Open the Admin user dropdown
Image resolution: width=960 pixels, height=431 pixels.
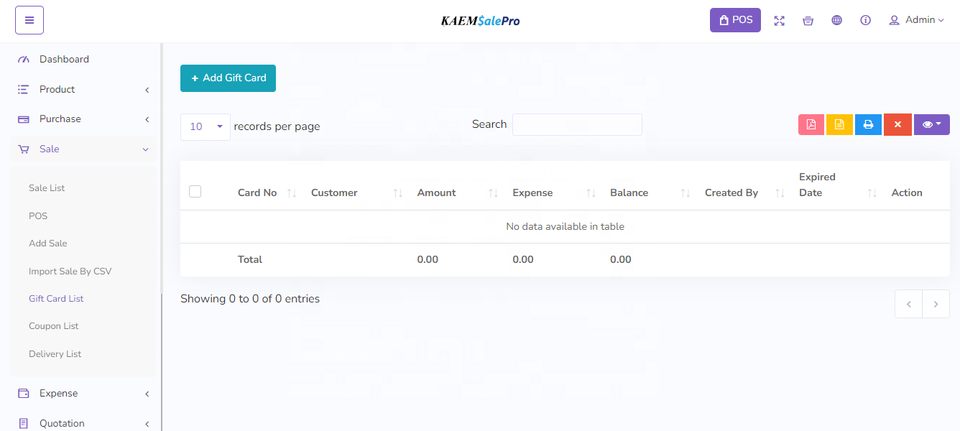pos(916,20)
